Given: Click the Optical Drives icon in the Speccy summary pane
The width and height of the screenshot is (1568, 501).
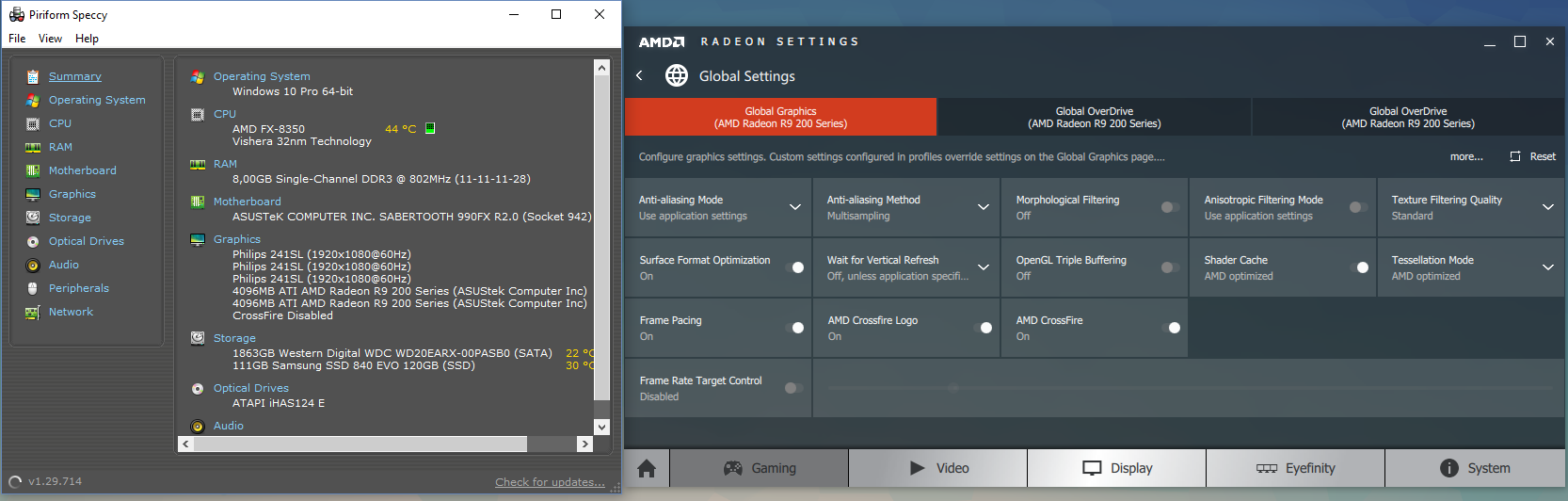Looking at the screenshot, I should pos(198,388).
